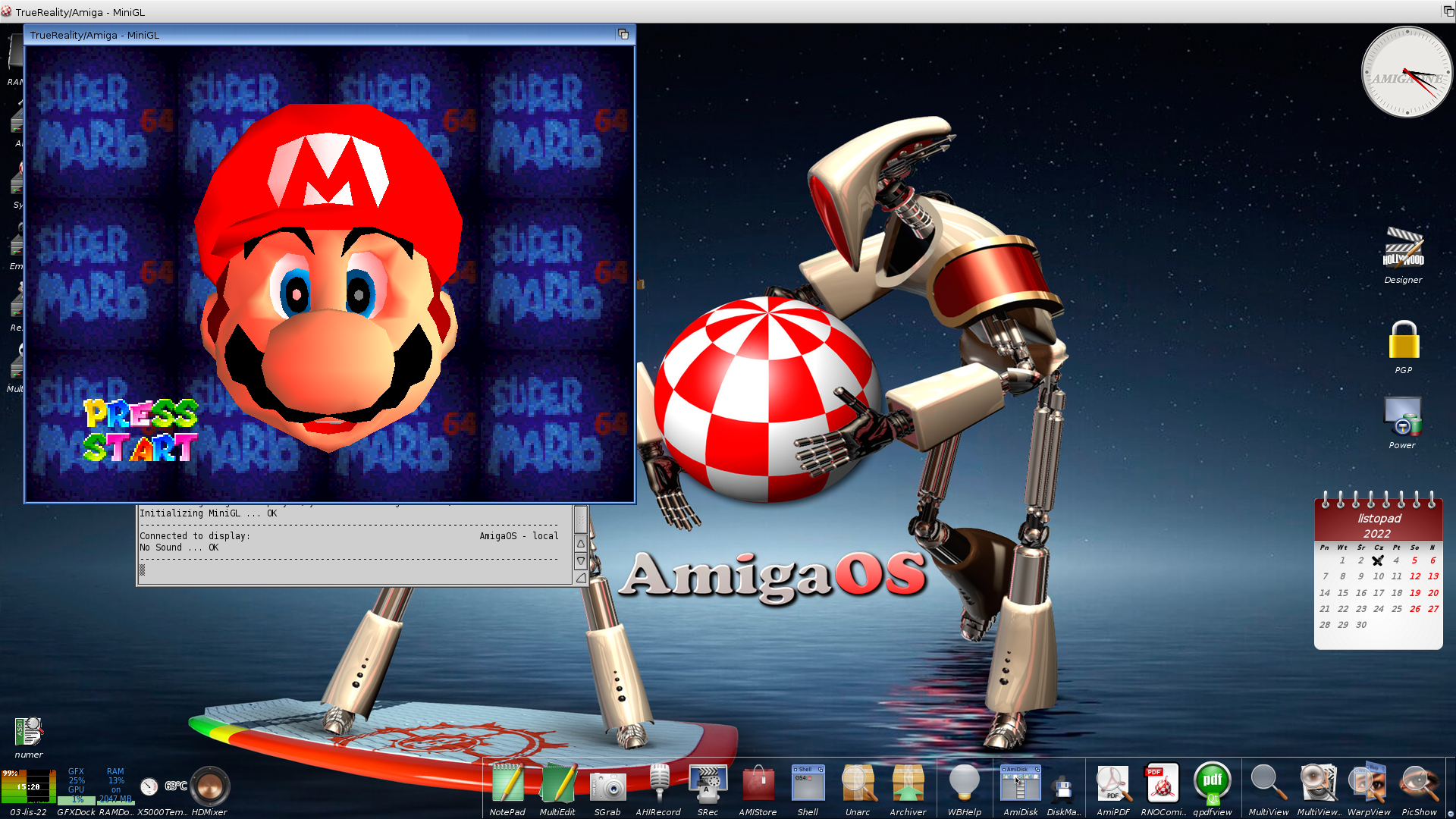
Task: Click the RAMDo.. memory monitor
Action: [x=115, y=786]
